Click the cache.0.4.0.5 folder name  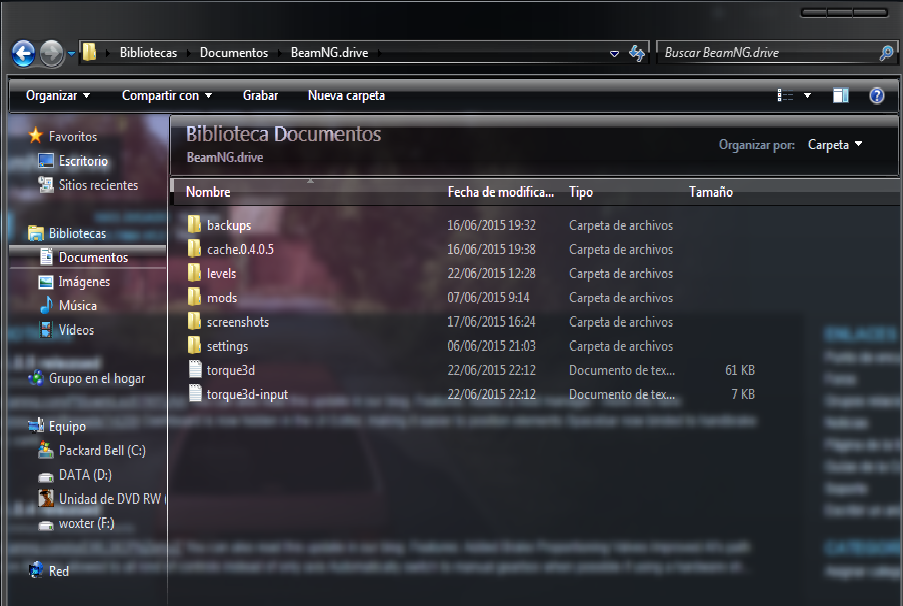[240, 249]
